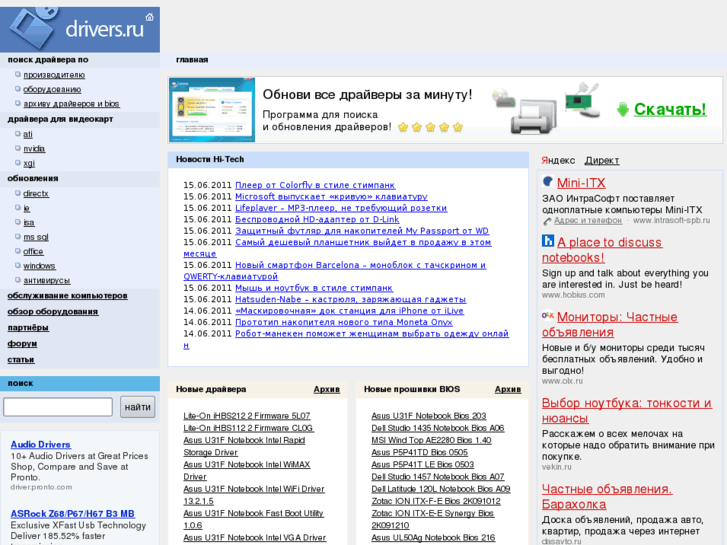
Task: Open ms sql updates link
Action: tap(36, 237)
